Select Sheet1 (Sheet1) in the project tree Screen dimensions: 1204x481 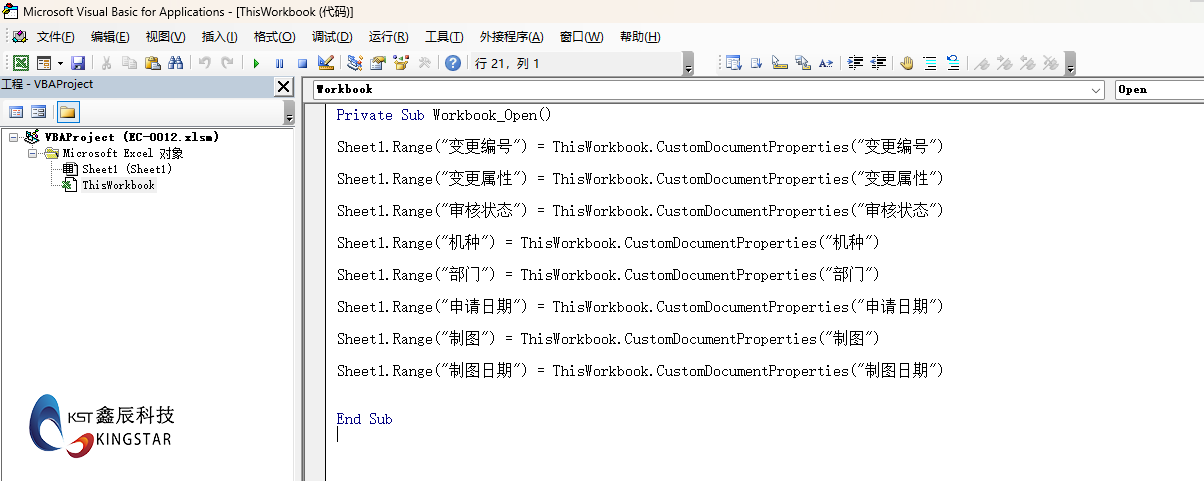click(126, 169)
